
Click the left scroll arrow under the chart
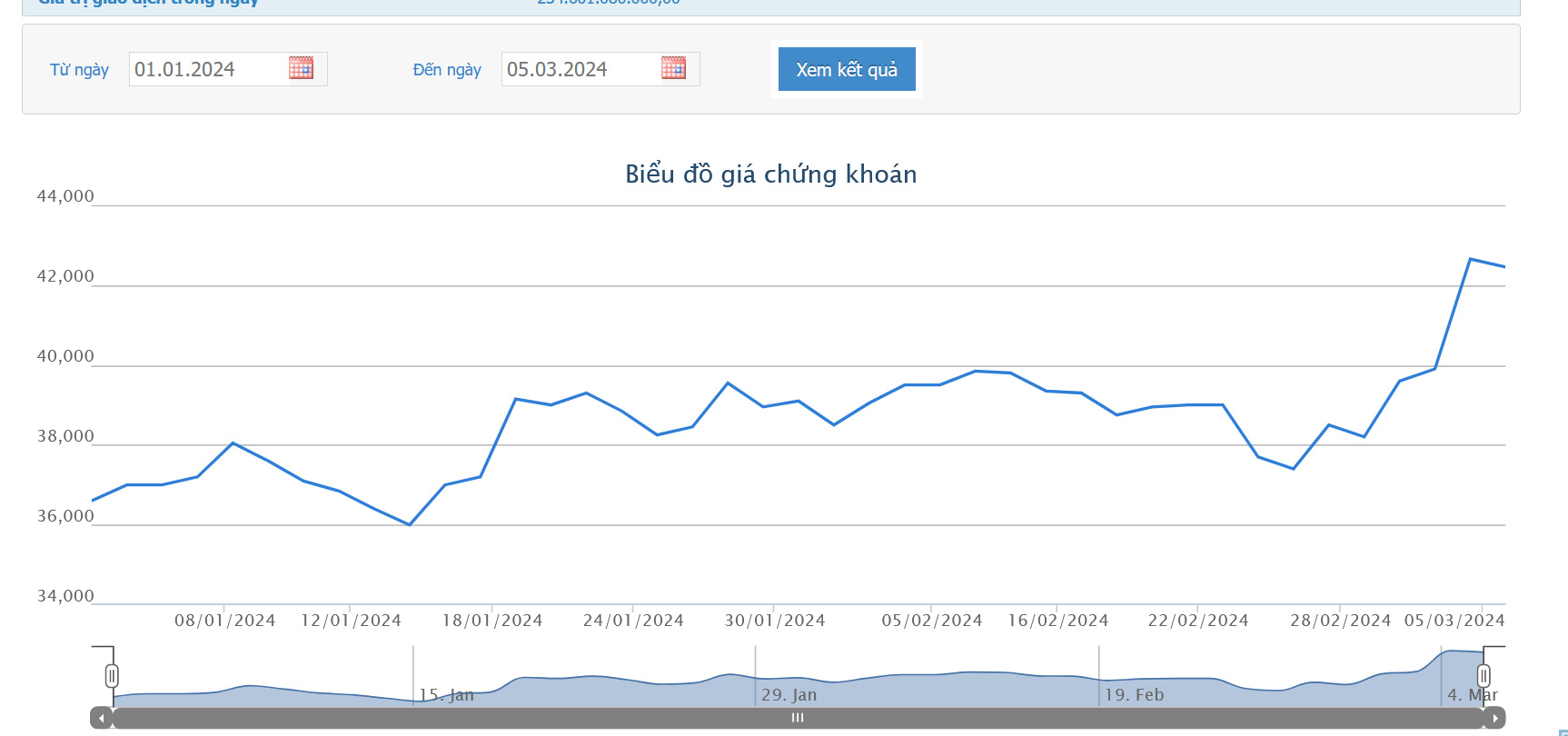coord(101,719)
